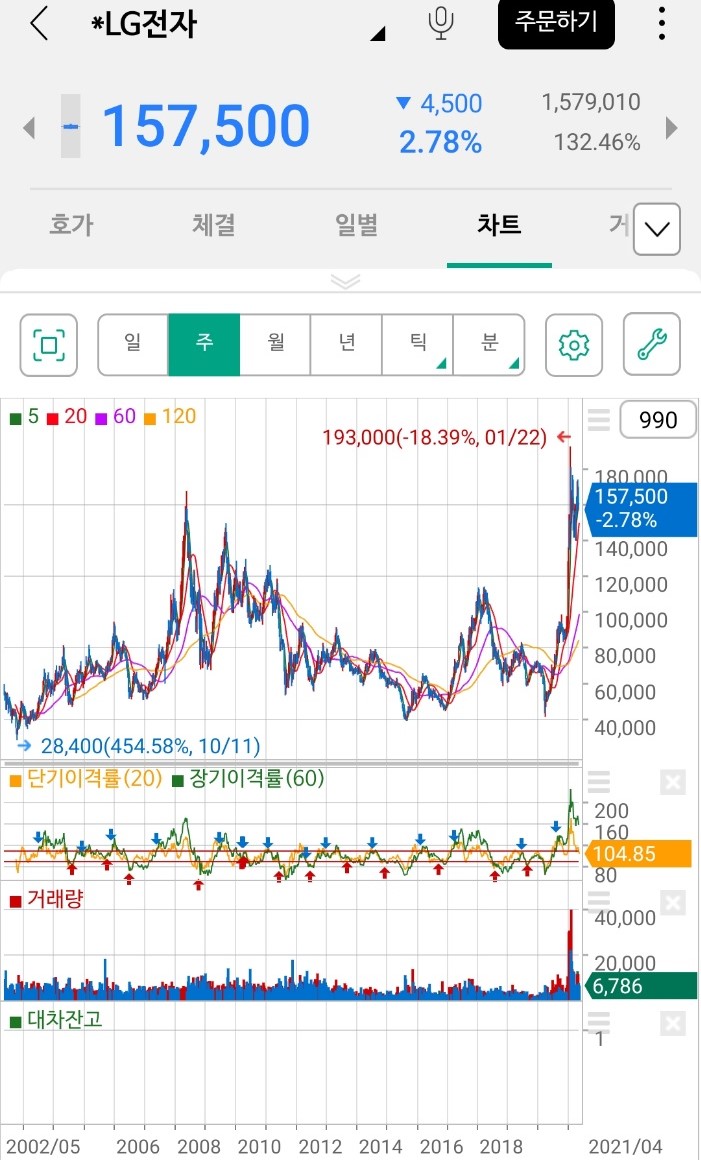Expand the tab list dropdown chevron
Viewport: 701px width, 1160px height.
(657, 229)
